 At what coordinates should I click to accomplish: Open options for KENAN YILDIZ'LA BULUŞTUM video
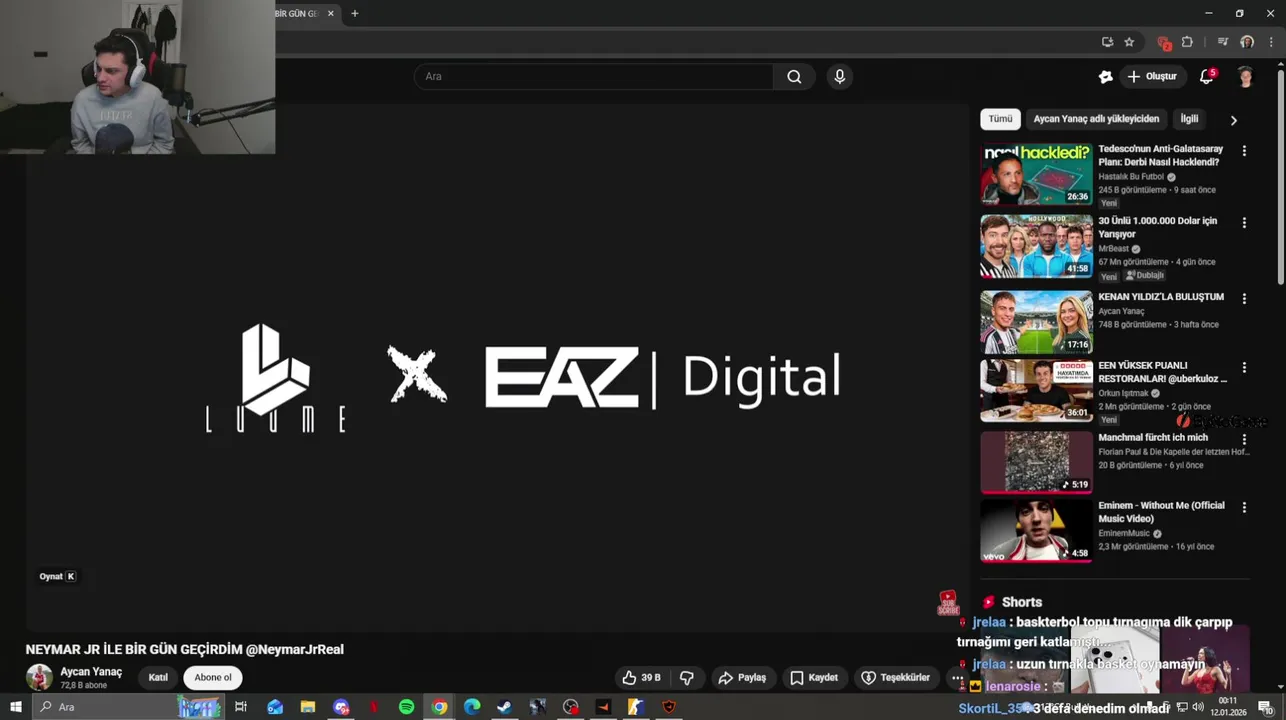pos(1244,299)
